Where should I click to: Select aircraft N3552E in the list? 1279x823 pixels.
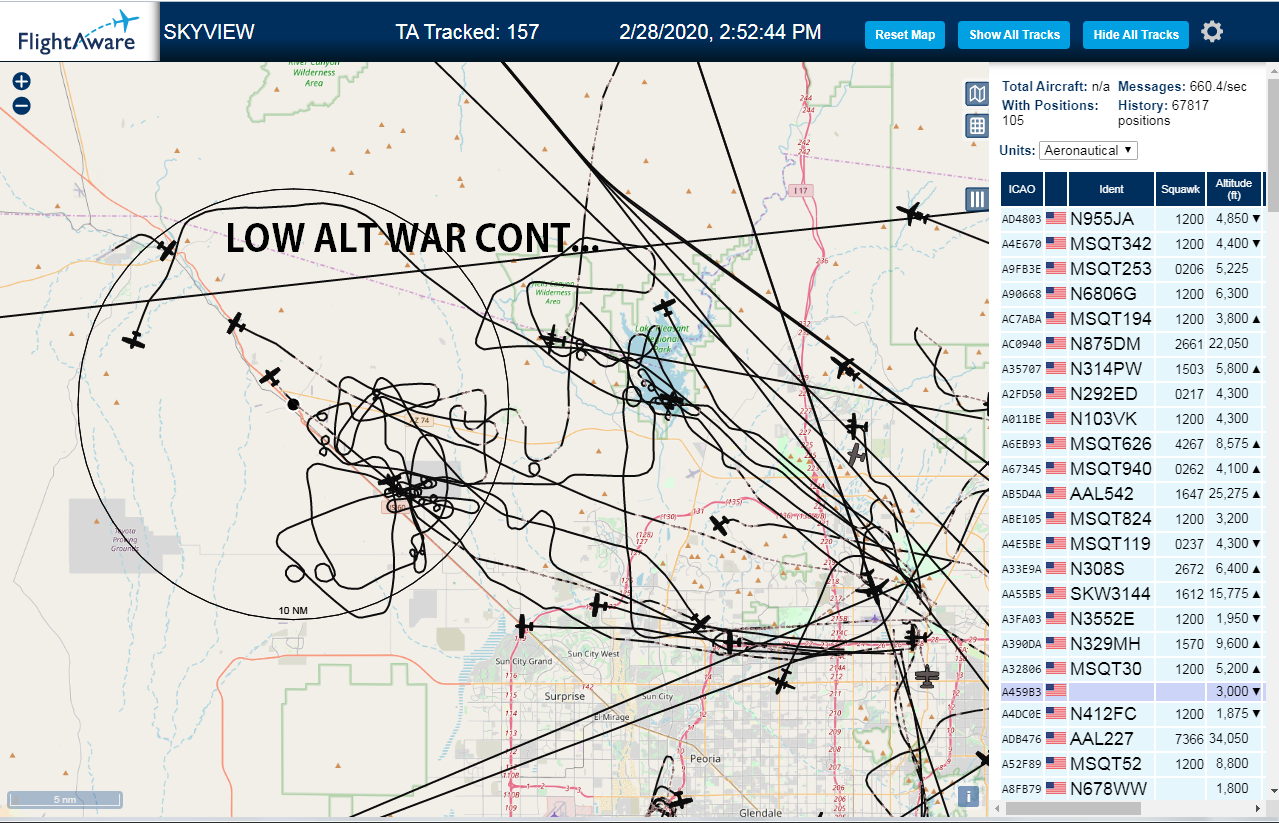coord(1133,618)
